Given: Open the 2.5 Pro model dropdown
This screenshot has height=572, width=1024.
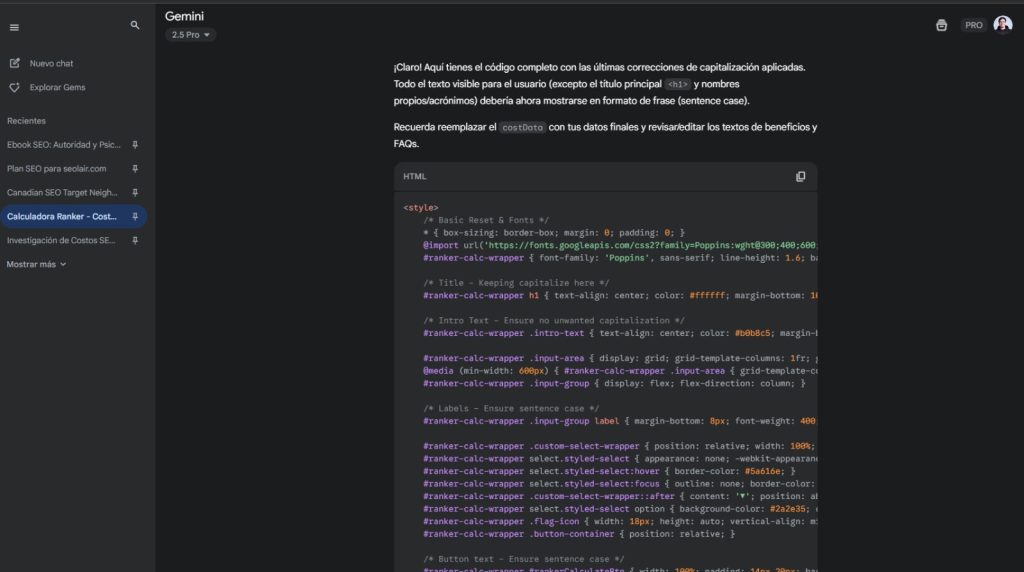Looking at the screenshot, I should [x=191, y=35].
